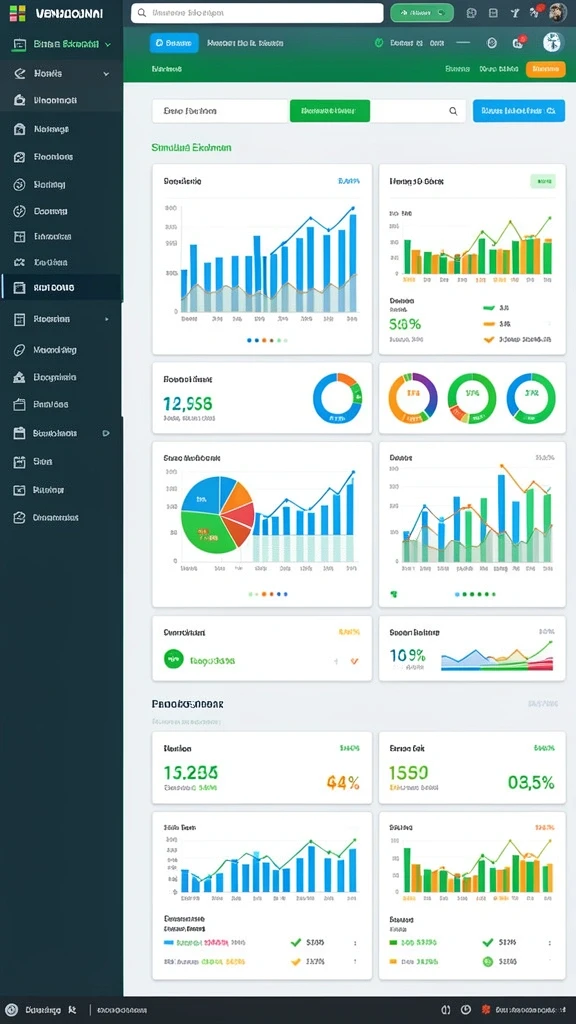Click into the search field in the top bar
576x1024 pixels.
257,13
